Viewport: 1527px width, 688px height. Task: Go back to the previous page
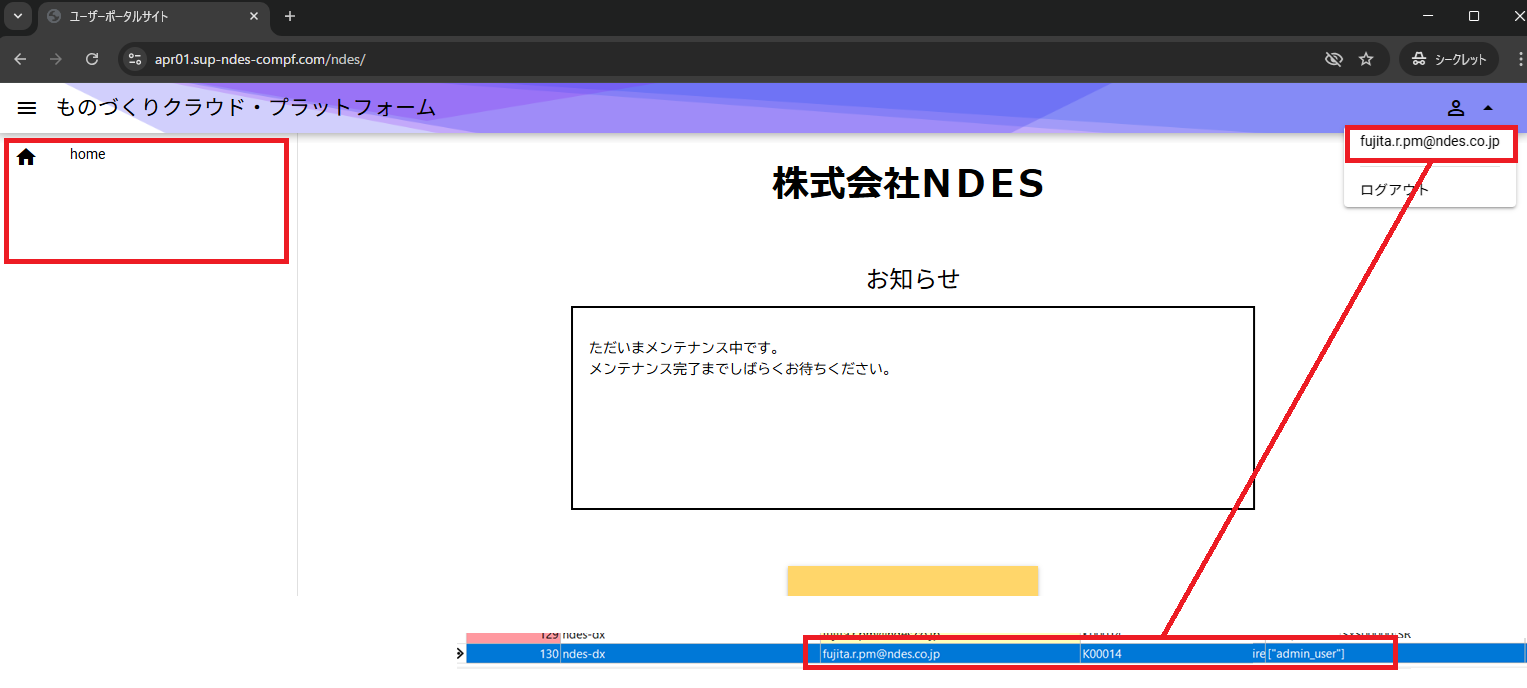[20, 59]
